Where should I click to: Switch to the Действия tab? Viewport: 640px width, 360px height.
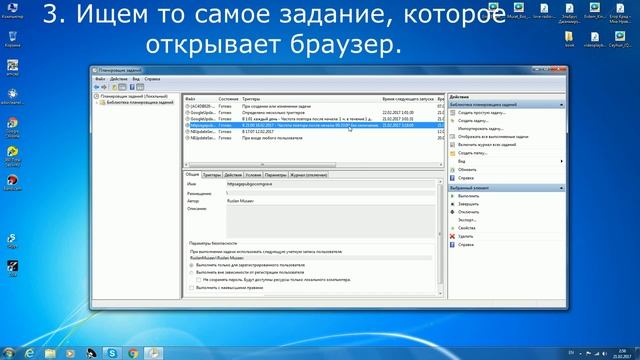tap(233, 175)
